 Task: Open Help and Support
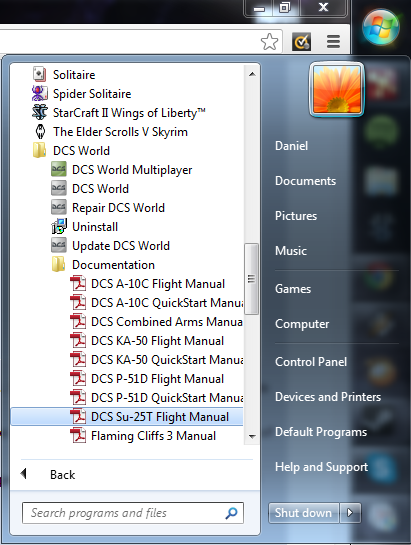click(x=321, y=467)
